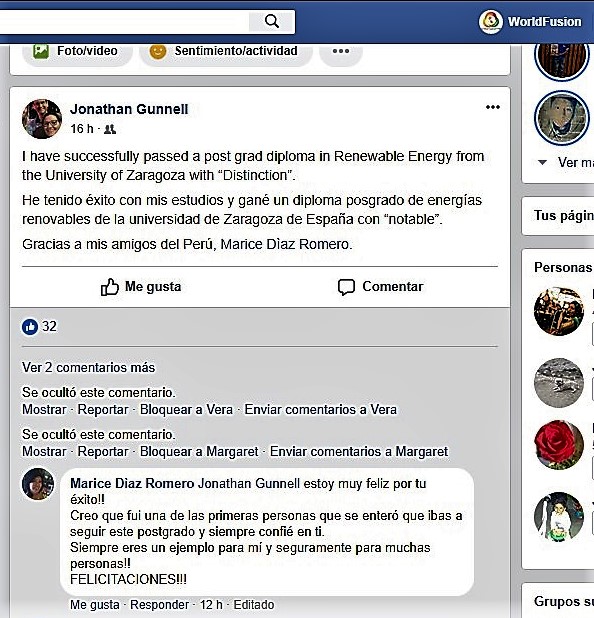Click the friends audience icon beside 16 h

(110, 129)
